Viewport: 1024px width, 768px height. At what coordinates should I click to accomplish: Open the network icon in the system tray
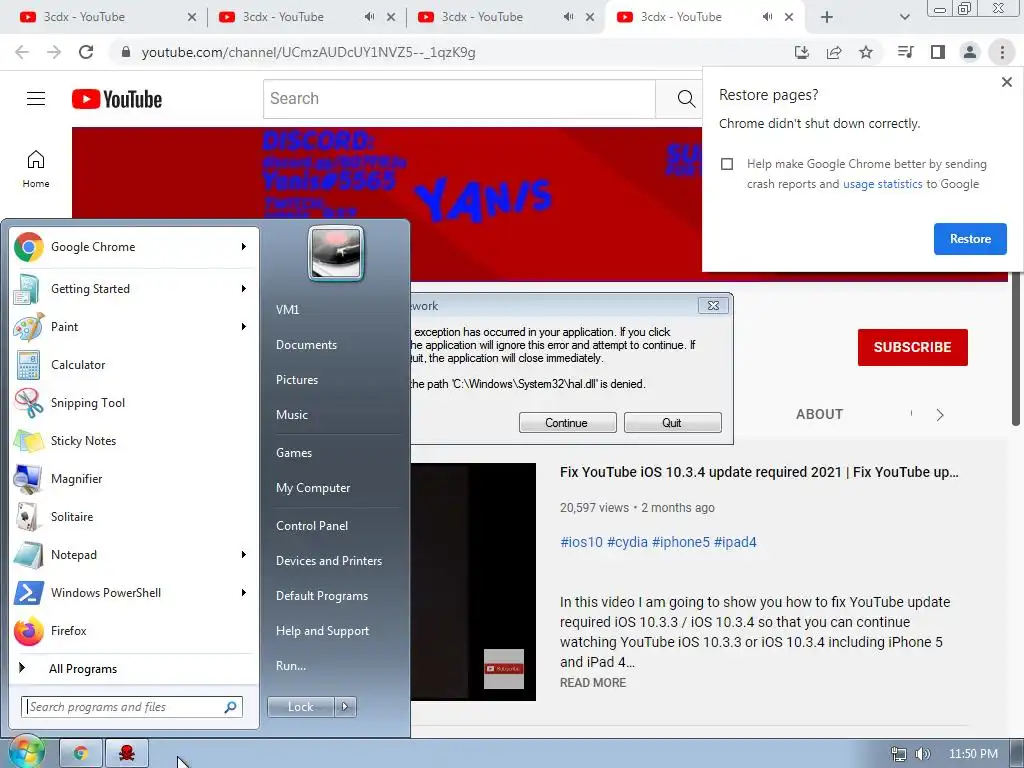click(x=899, y=754)
